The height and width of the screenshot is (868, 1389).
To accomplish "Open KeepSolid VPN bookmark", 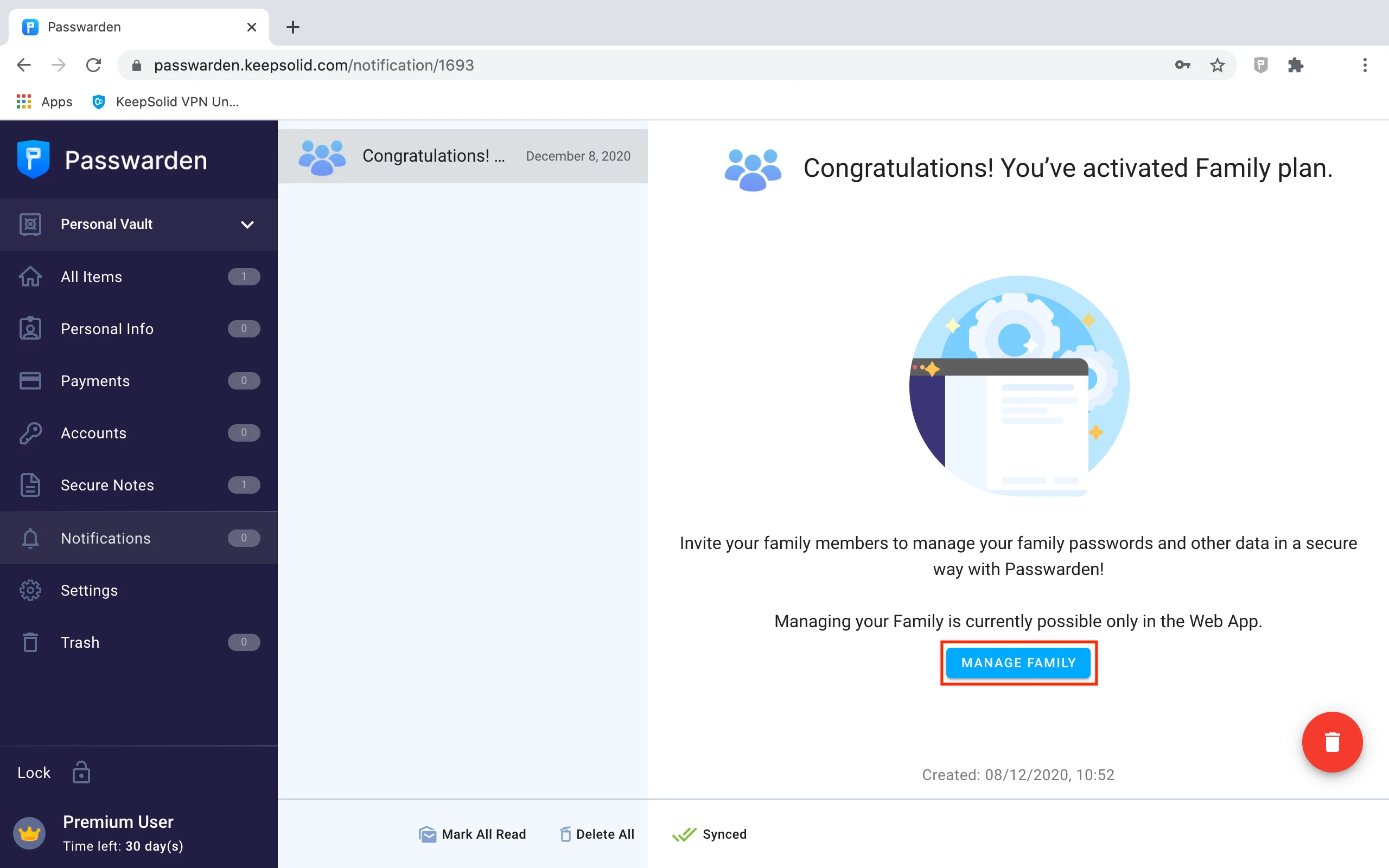I will click(165, 101).
